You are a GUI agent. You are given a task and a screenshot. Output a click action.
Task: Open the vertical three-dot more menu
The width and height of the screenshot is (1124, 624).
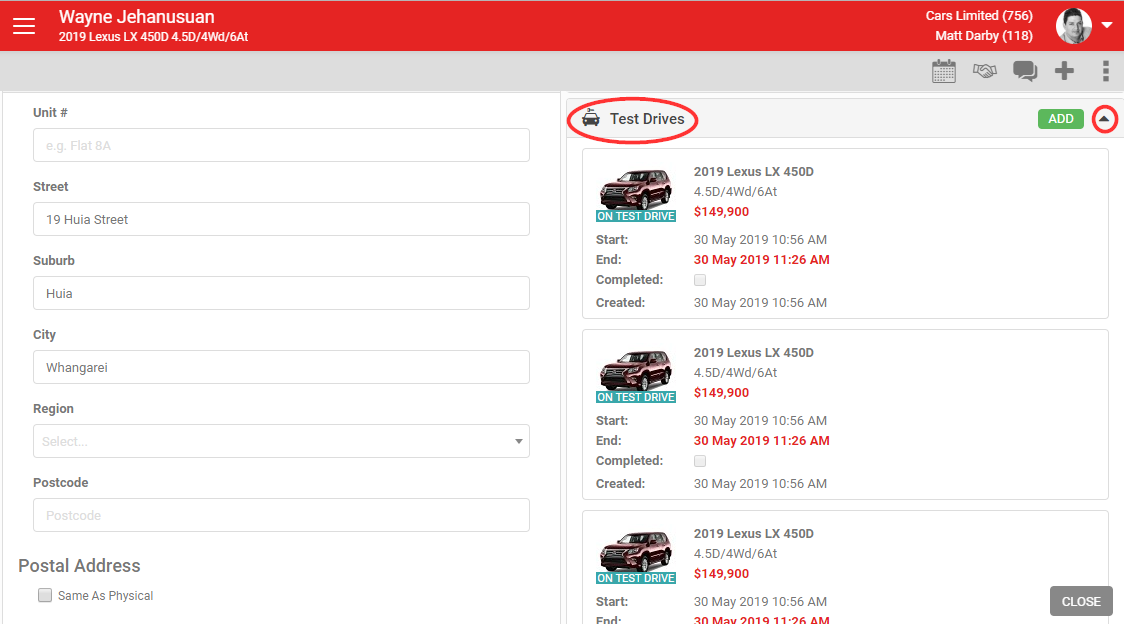click(x=1105, y=71)
